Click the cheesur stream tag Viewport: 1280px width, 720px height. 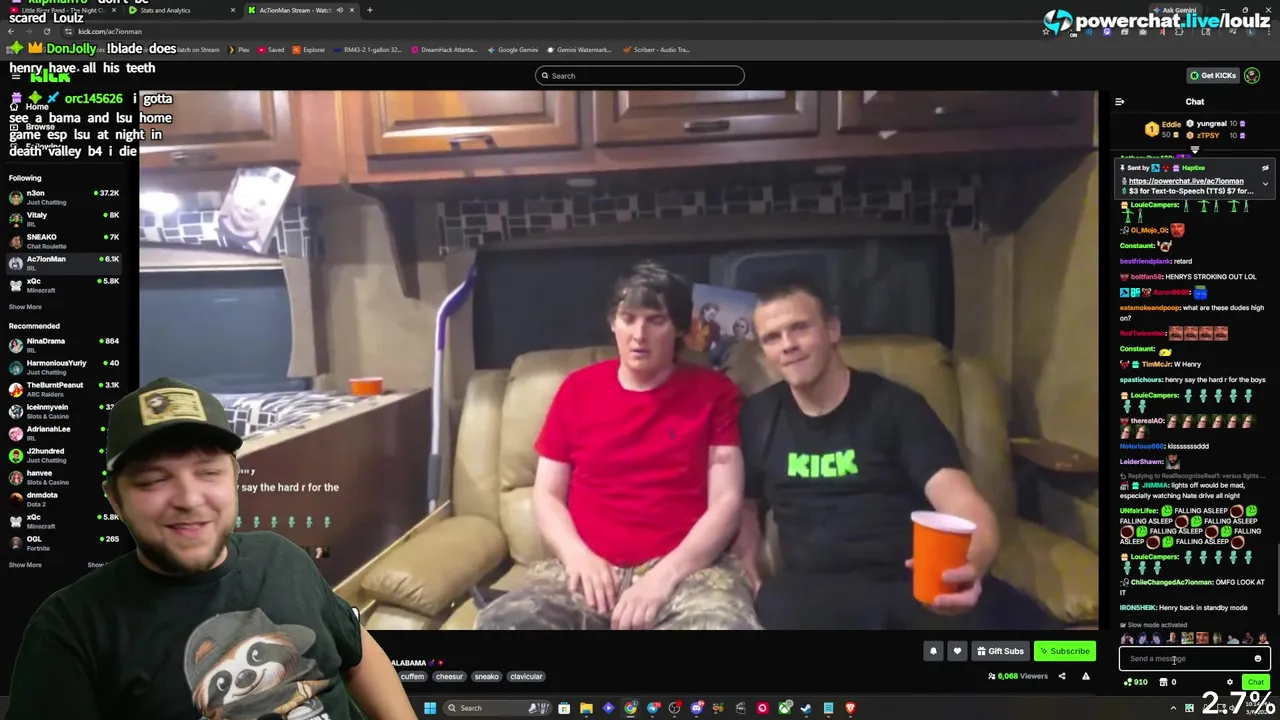click(449, 677)
